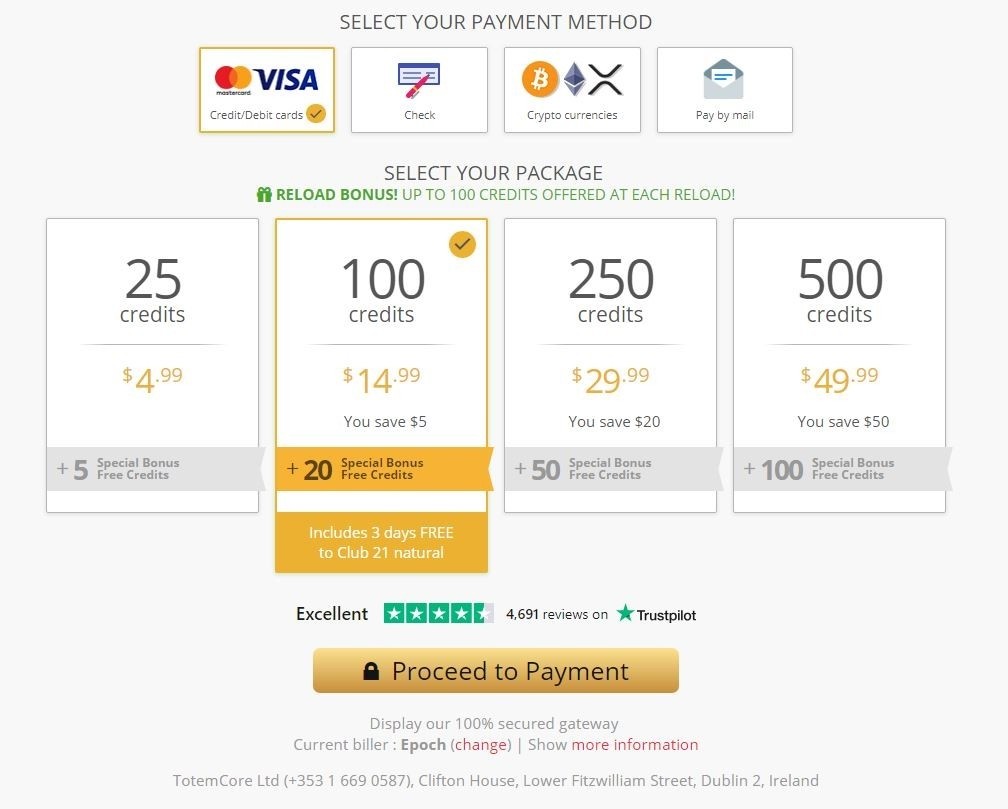The height and width of the screenshot is (809, 1008).
Task: Change the current biller from Epoch
Action: point(481,745)
